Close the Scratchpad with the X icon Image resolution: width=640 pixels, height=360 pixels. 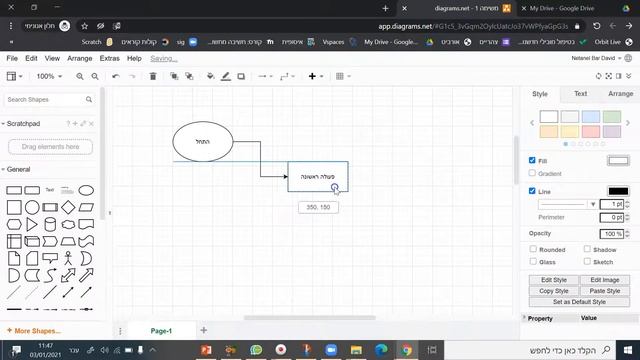pyautogui.click(x=91, y=124)
